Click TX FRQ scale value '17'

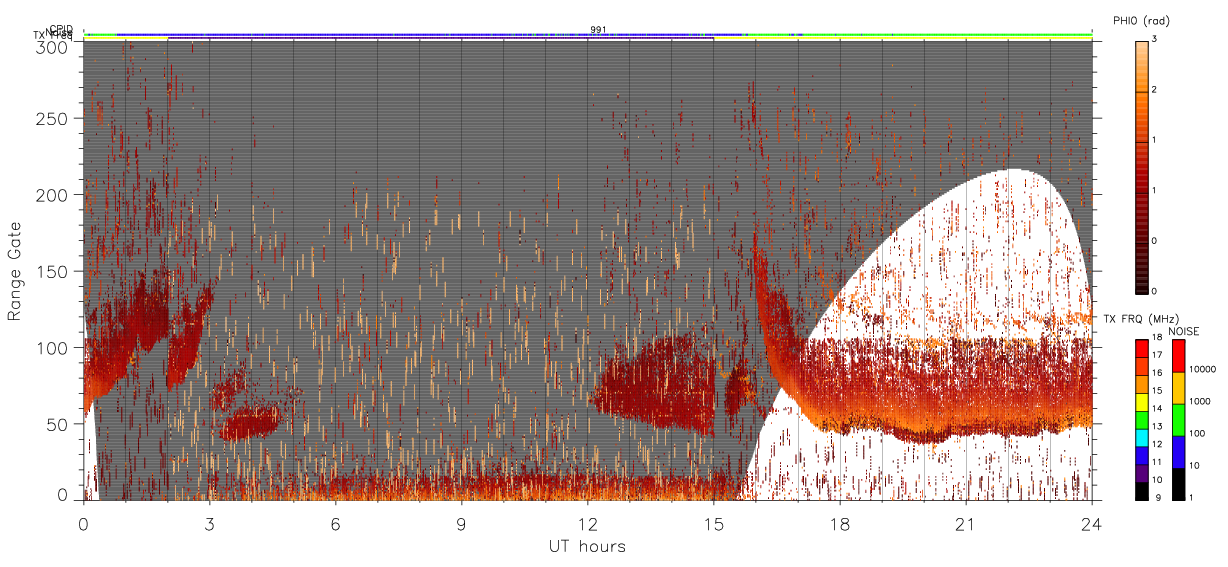(x=1157, y=355)
